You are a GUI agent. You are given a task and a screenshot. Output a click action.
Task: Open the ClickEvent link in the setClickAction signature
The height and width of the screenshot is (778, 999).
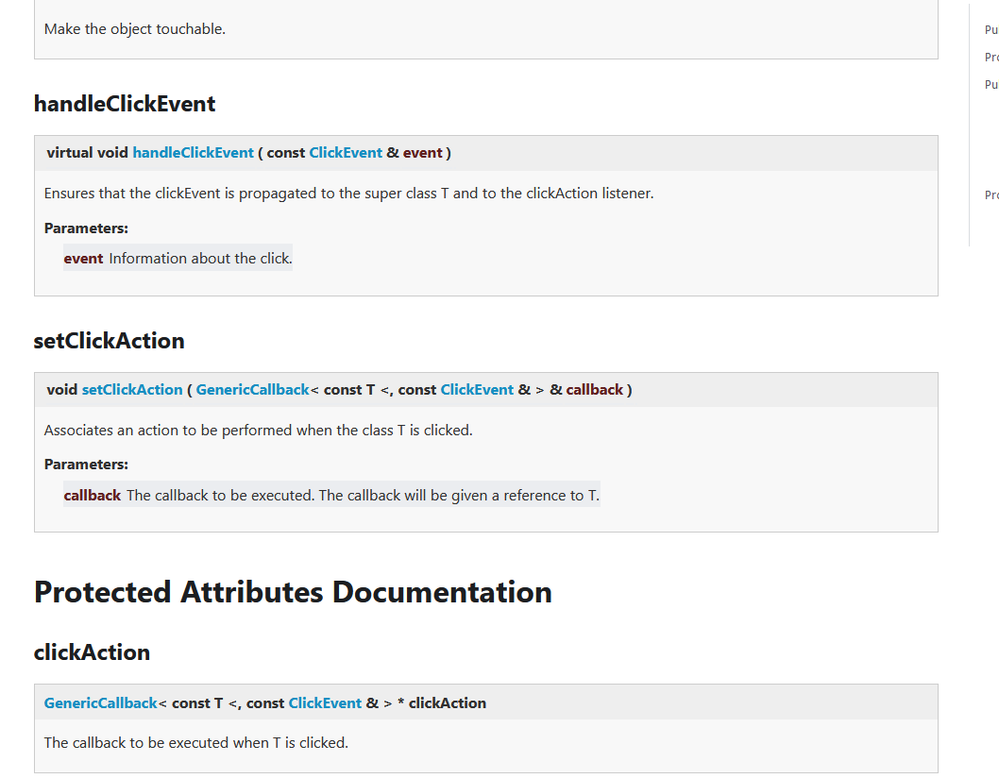coord(476,390)
